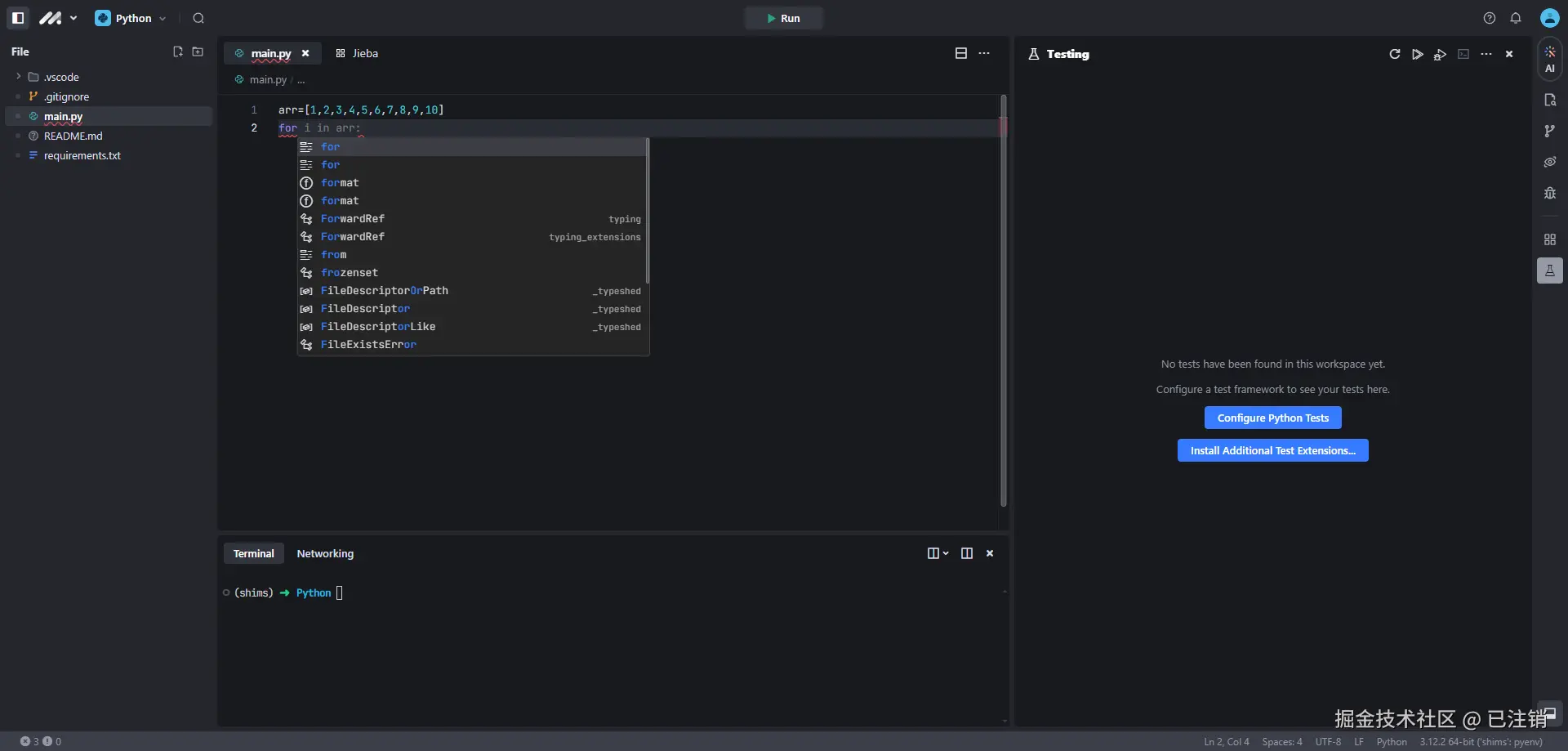Select the FileExistsError suggestion

click(x=472, y=345)
